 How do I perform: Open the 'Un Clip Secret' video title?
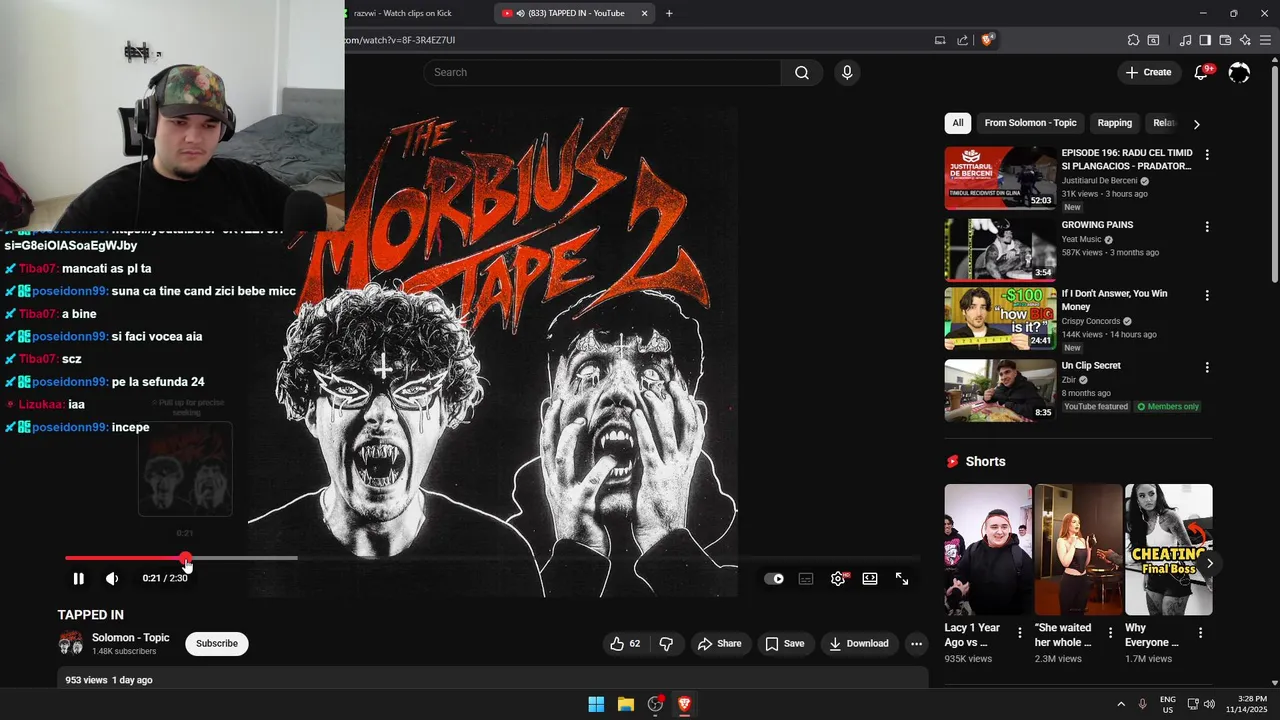1091,366
